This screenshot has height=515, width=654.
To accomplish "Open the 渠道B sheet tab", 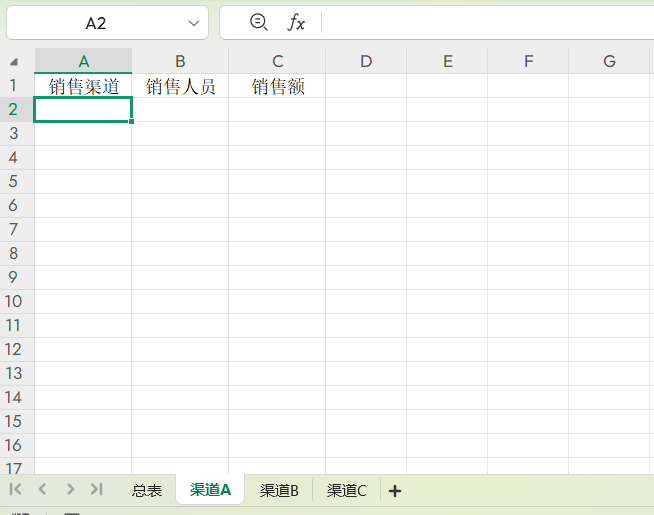I will [x=279, y=490].
